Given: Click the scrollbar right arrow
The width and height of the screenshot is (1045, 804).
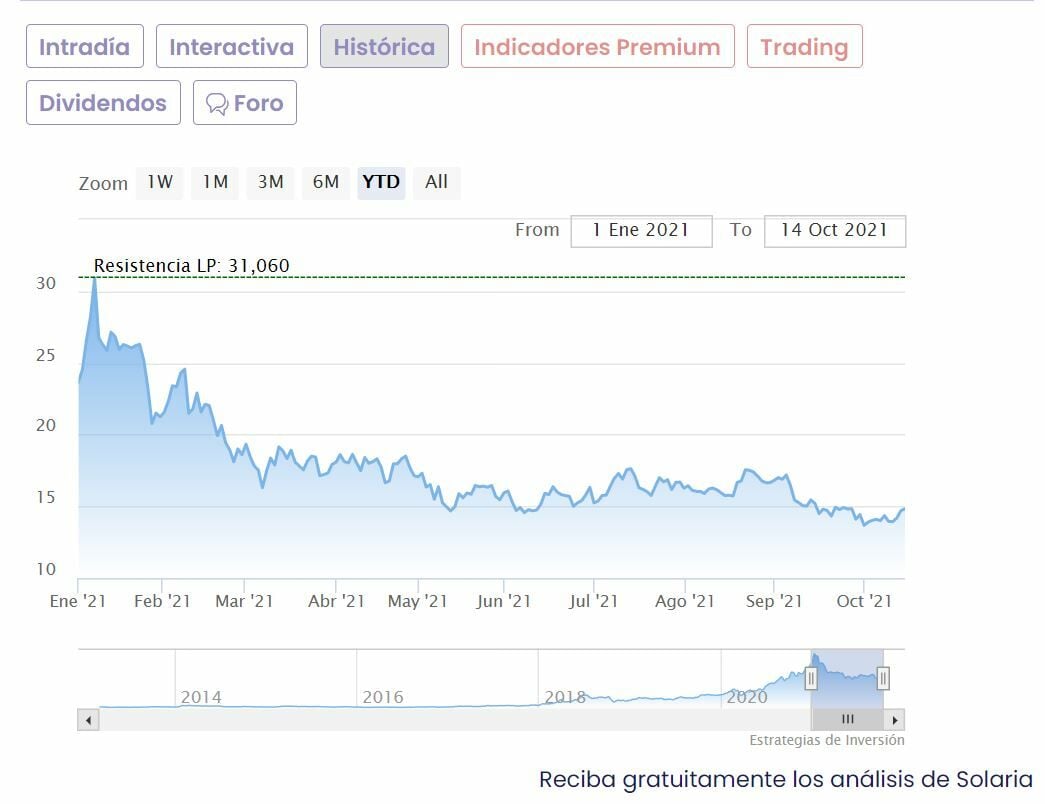Looking at the screenshot, I should pyautogui.click(x=895, y=720).
